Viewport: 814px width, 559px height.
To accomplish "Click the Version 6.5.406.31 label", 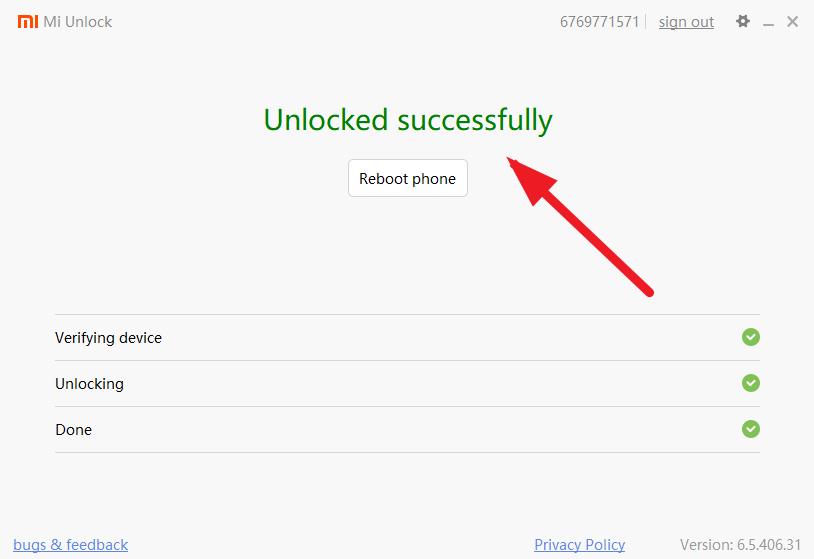I will tap(741, 544).
